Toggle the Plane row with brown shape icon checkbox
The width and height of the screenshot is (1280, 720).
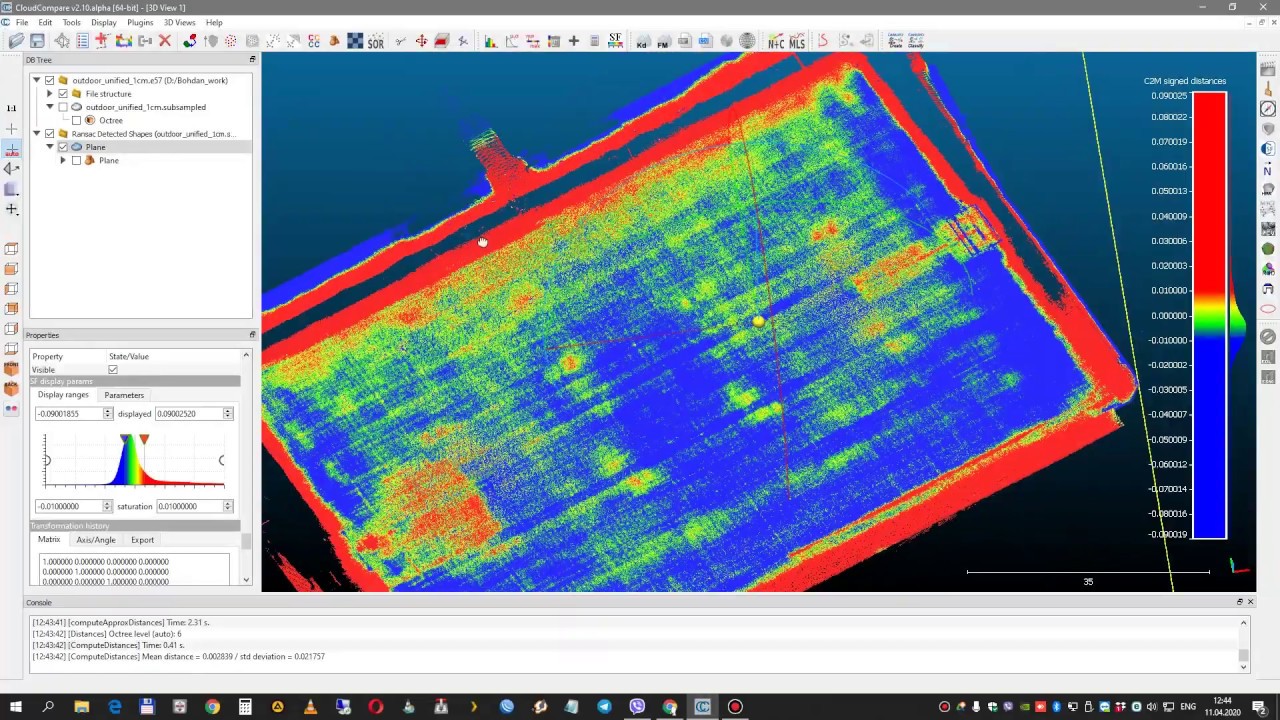(76, 161)
